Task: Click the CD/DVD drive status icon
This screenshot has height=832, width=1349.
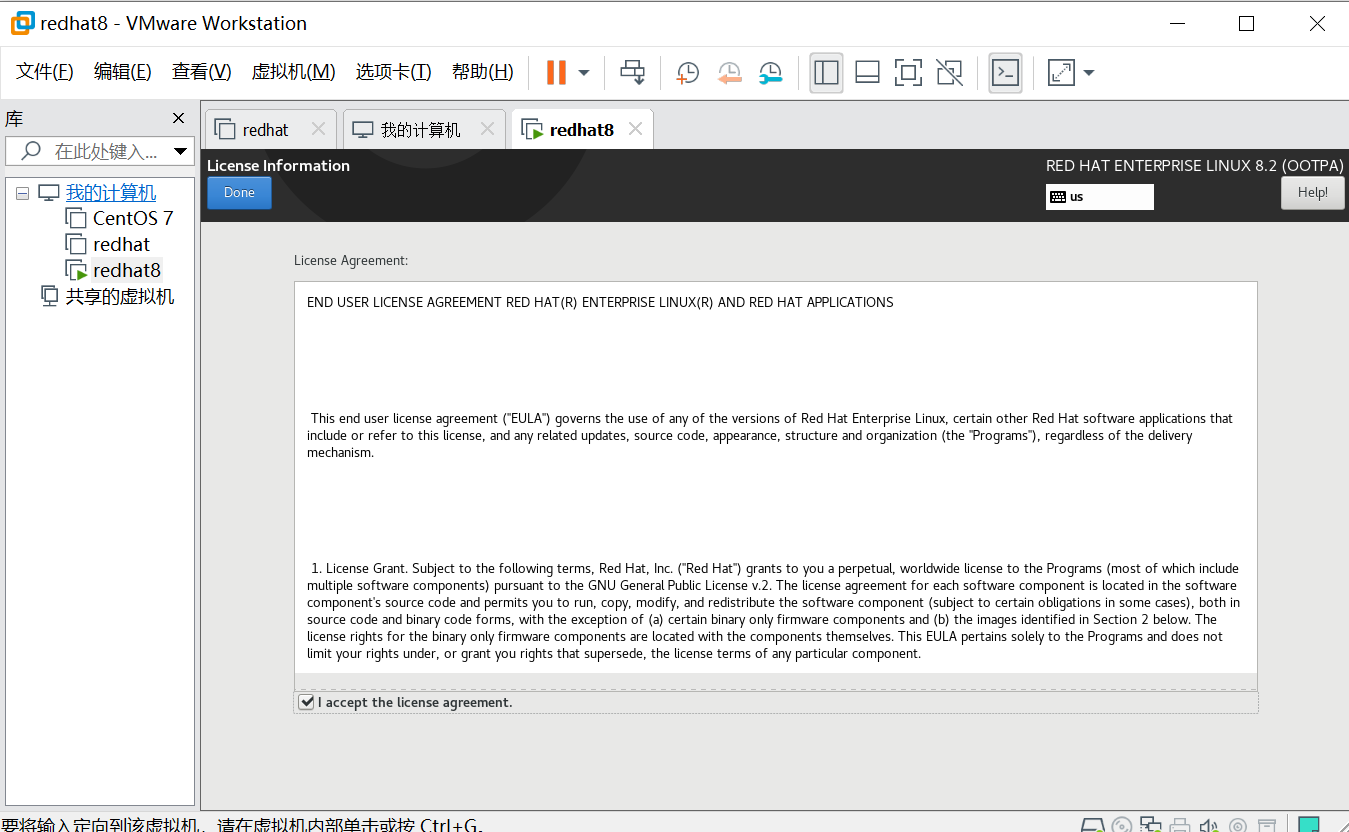Action: (x=1122, y=825)
